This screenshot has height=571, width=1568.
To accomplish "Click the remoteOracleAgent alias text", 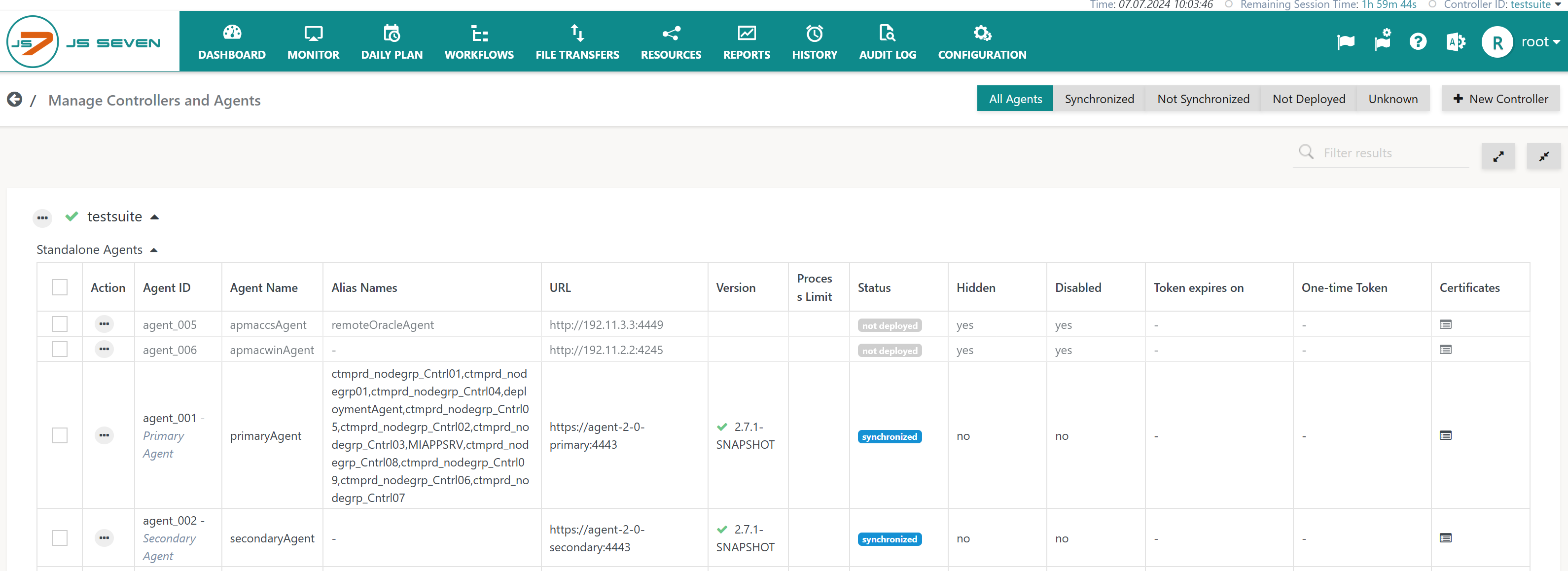I will tap(382, 324).
